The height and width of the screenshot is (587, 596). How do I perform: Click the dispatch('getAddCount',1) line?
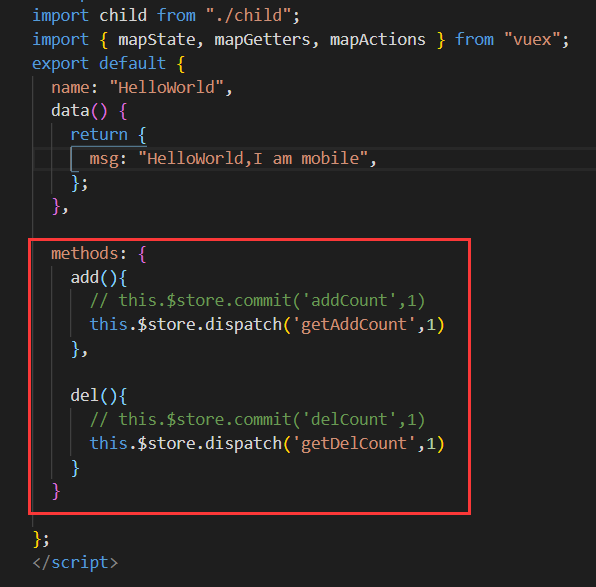267,325
